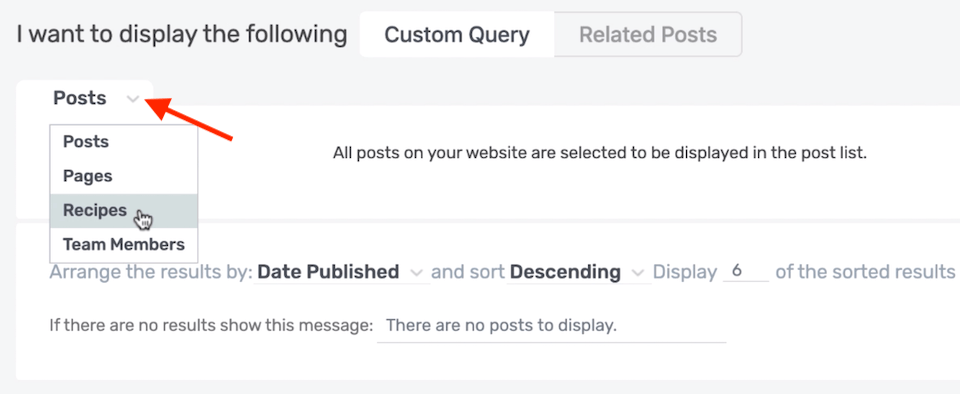The width and height of the screenshot is (960, 394).
Task: Click the chevron beside Date Published
Action: pos(416,272)
